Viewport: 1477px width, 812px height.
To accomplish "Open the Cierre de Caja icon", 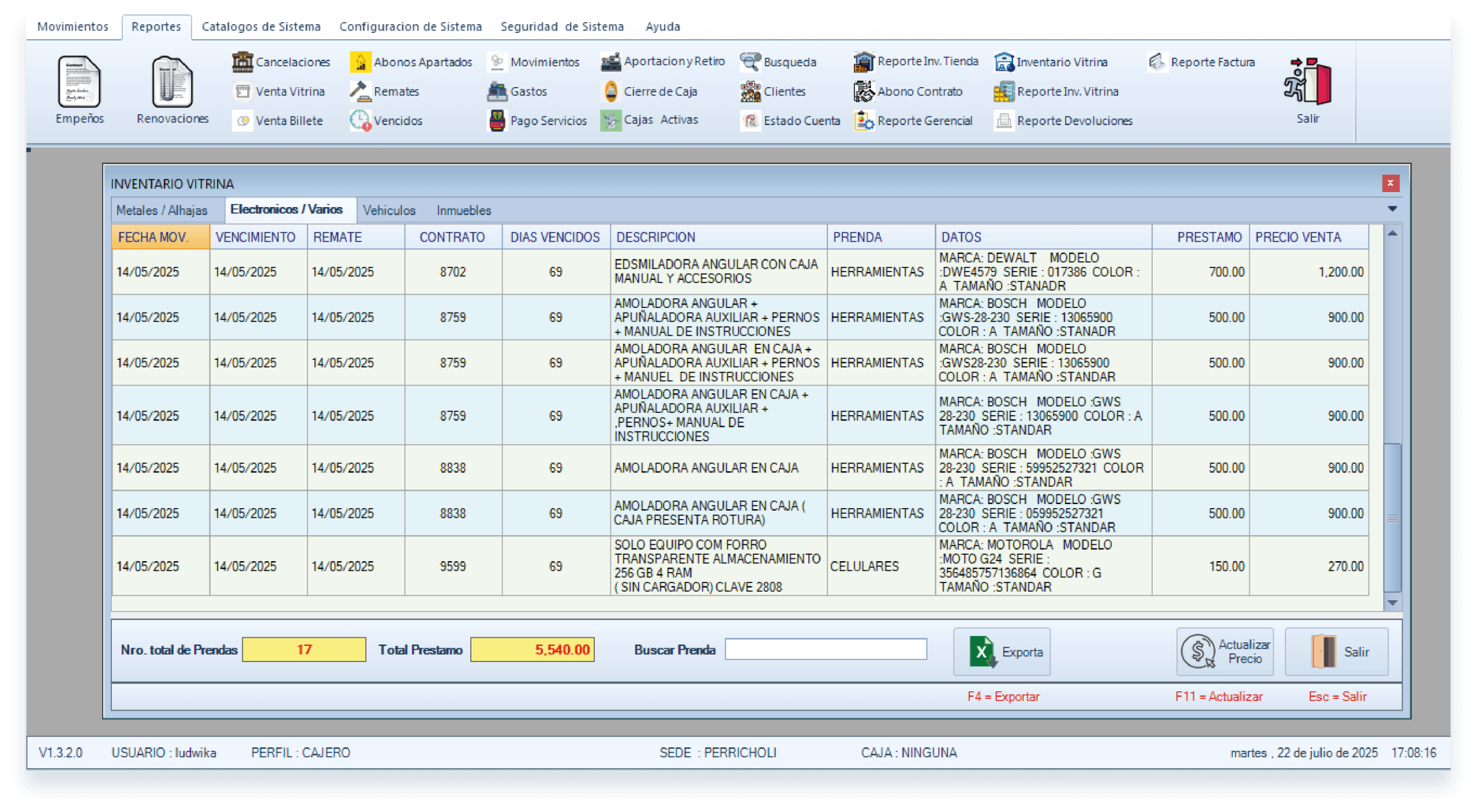I will pyautogui.click(x=610, y=91).
